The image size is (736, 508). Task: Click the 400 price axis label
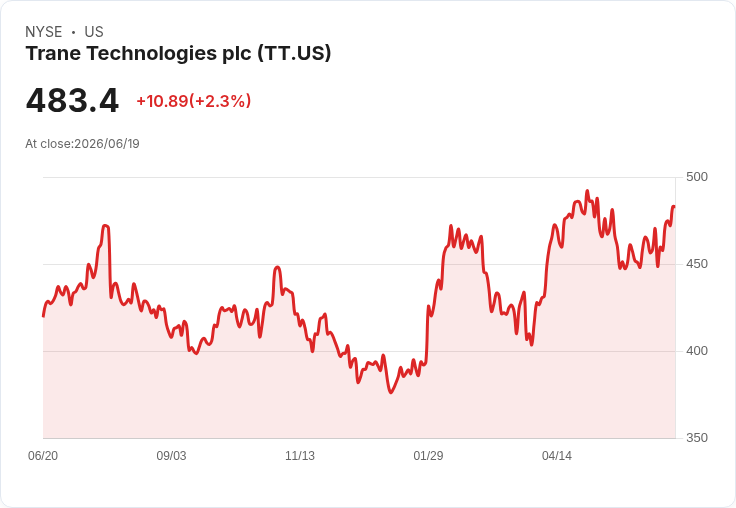tap(697, 351)
